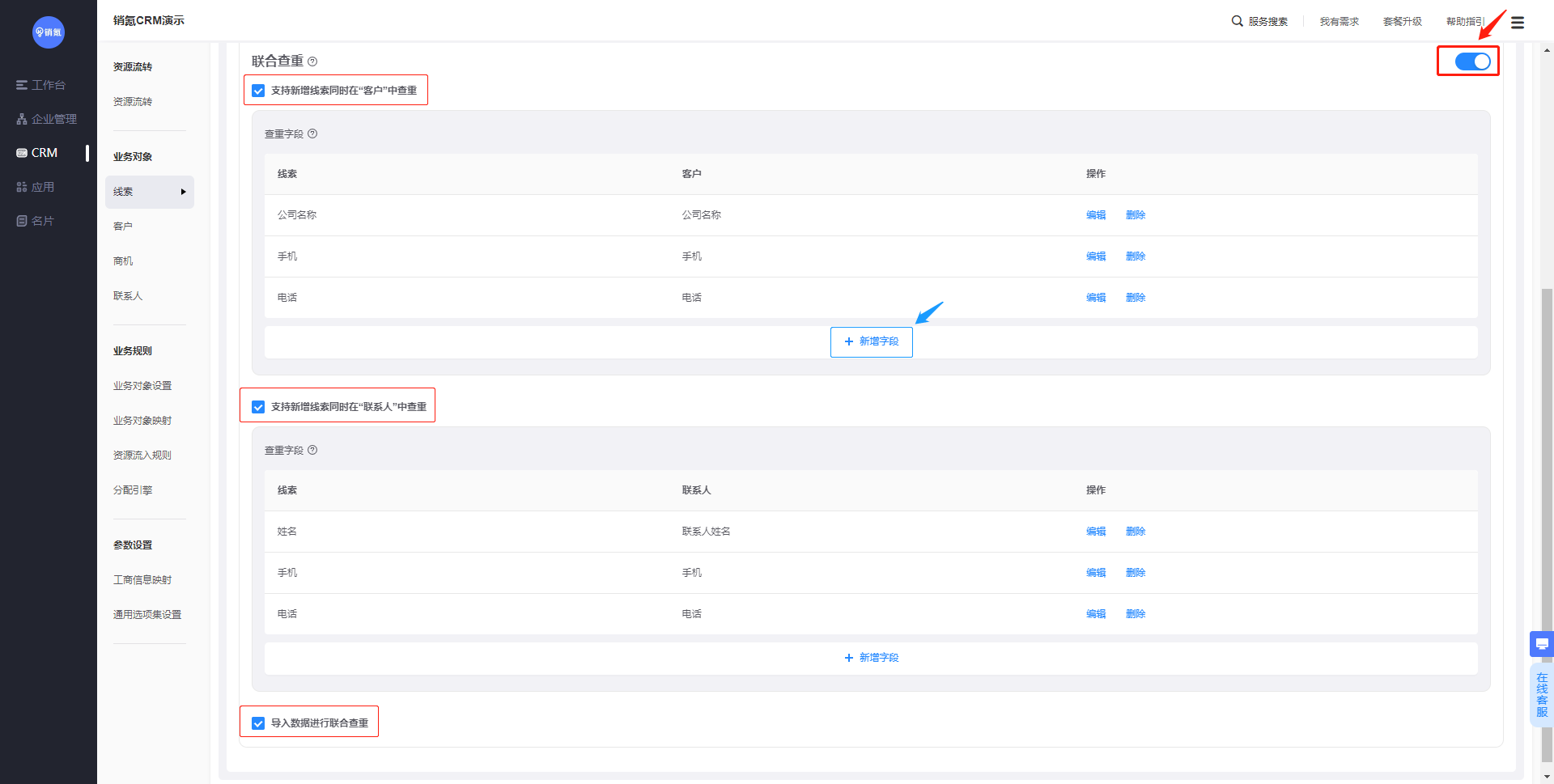Uncheck 导入数据进行联合查重 checkbox
This screenshot has width=1554, height=784.
258,723
